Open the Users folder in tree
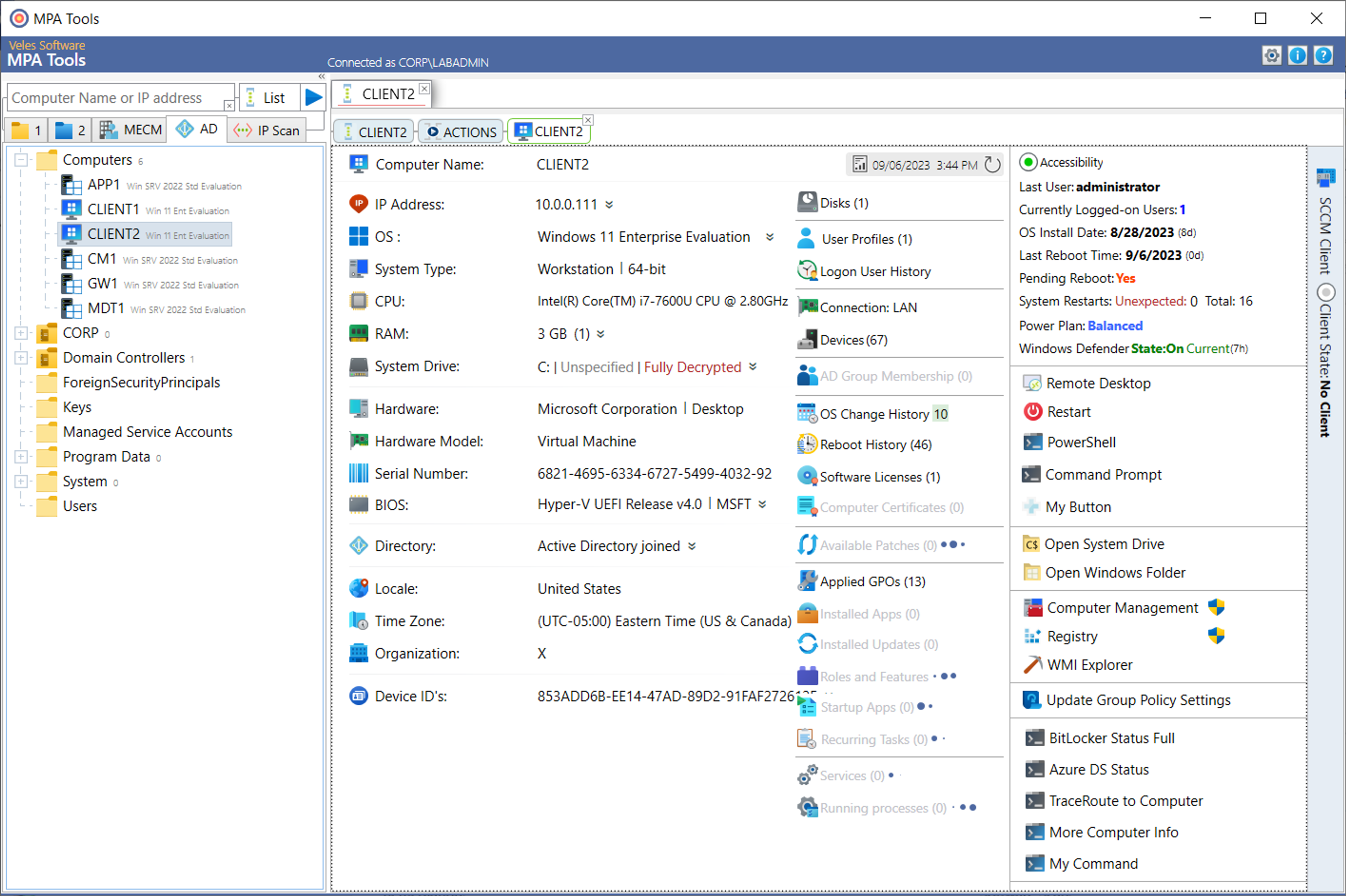This screenshot has width=1346, height=896. tap(67, 506)
